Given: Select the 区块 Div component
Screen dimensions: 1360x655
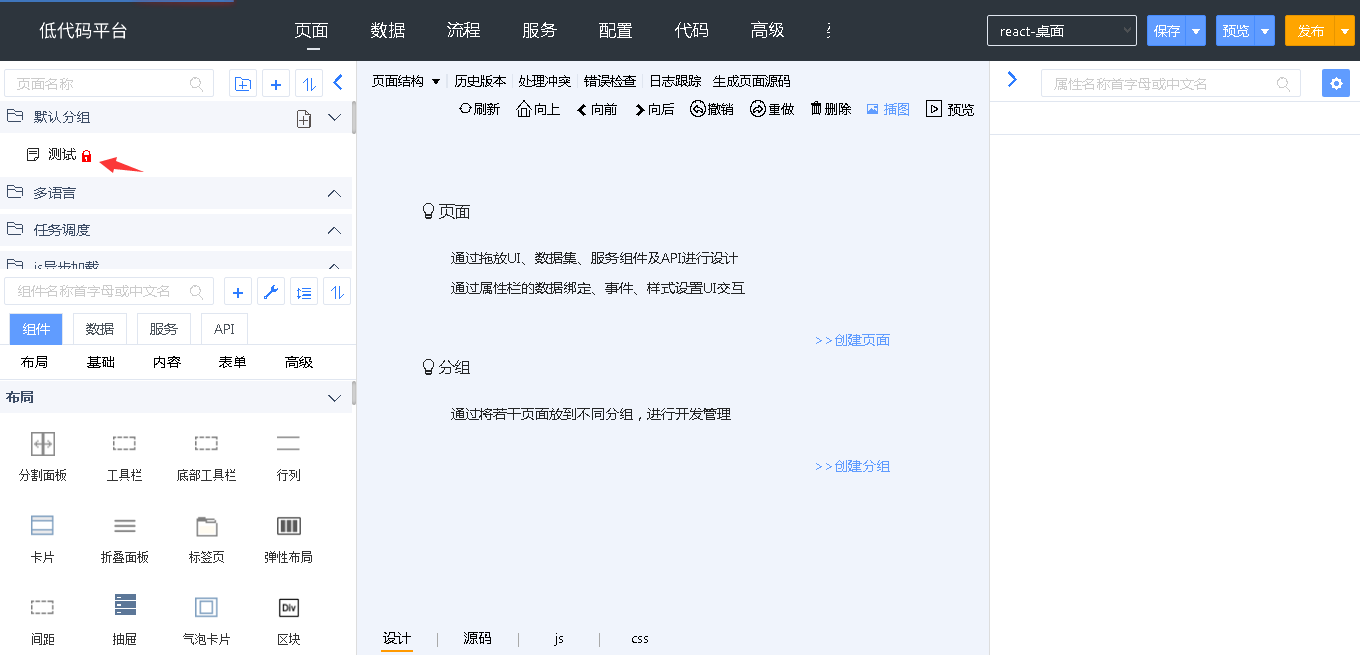Looking at the screenshot, I should pyautogui.click(x=288, y=620).
